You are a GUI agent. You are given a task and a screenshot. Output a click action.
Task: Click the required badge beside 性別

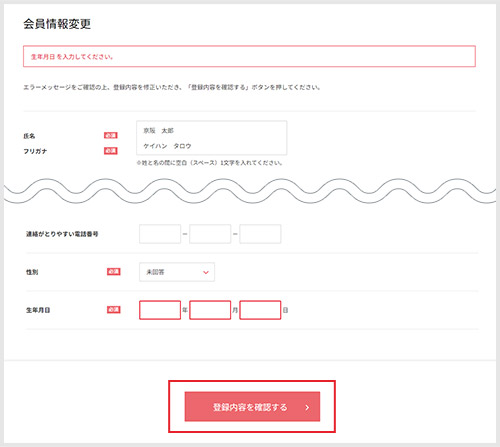coord(114,272)
